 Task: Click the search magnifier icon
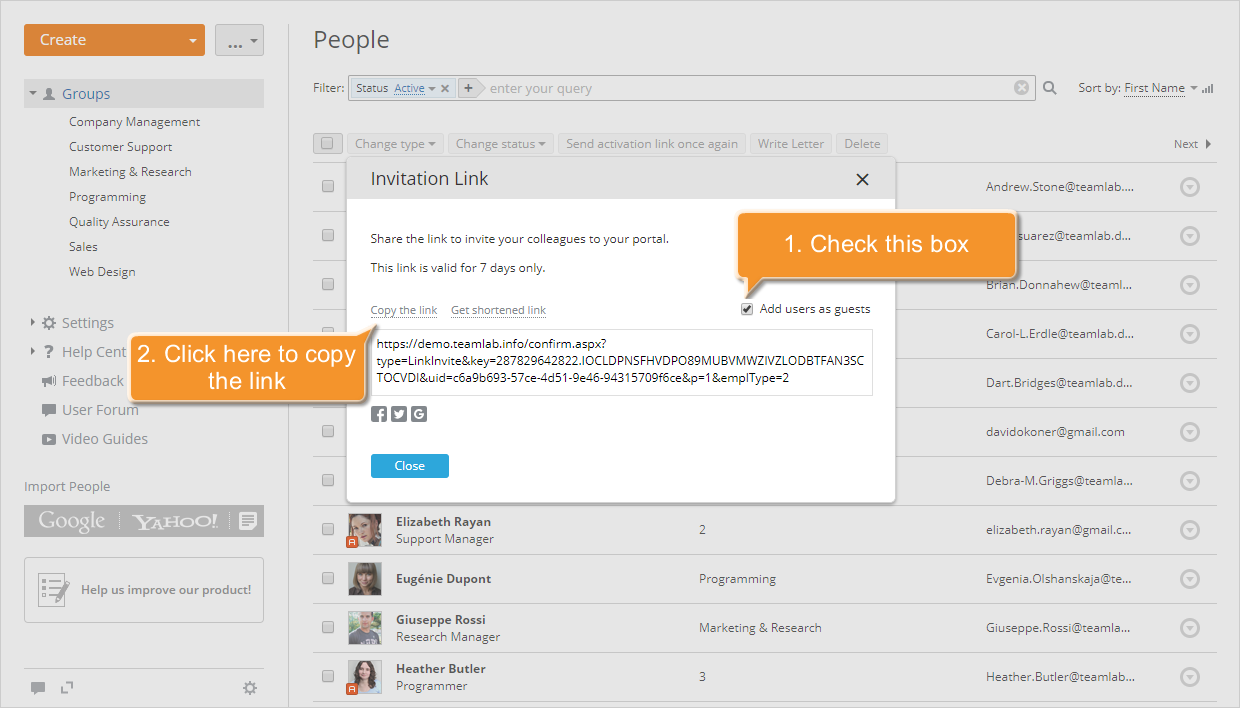(1050, 88)
